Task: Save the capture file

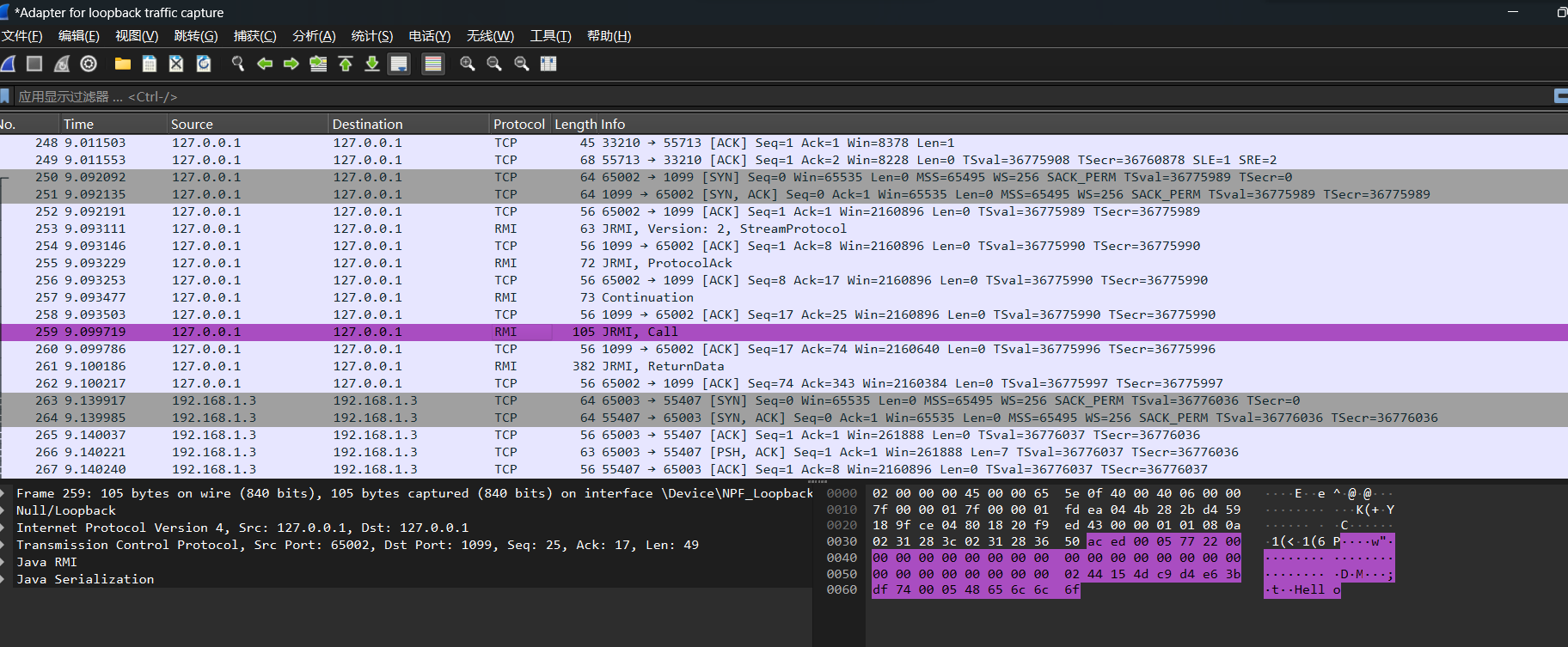Action: click(150, 64)
